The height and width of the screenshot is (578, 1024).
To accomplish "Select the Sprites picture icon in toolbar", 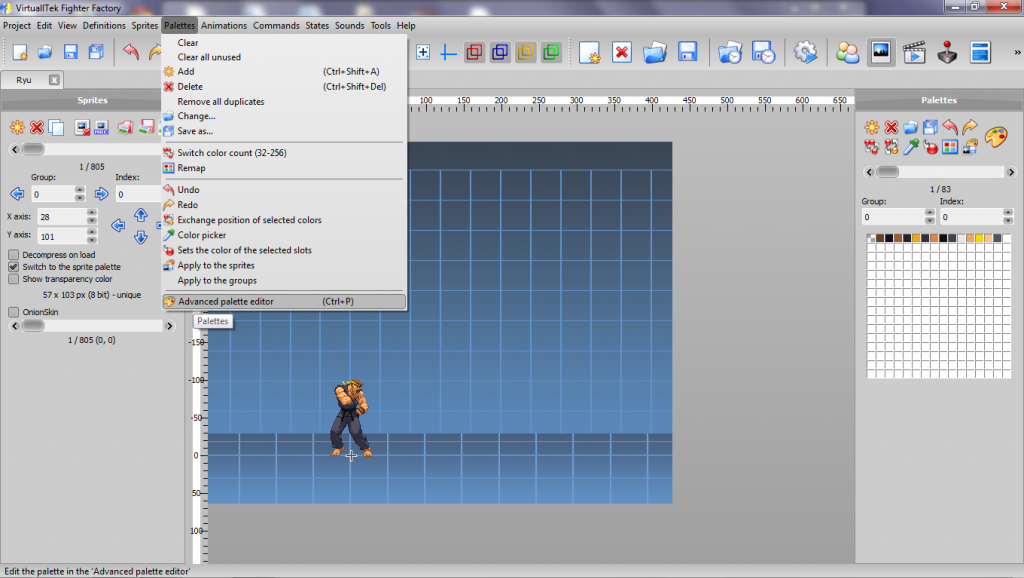I will (880, 52).
